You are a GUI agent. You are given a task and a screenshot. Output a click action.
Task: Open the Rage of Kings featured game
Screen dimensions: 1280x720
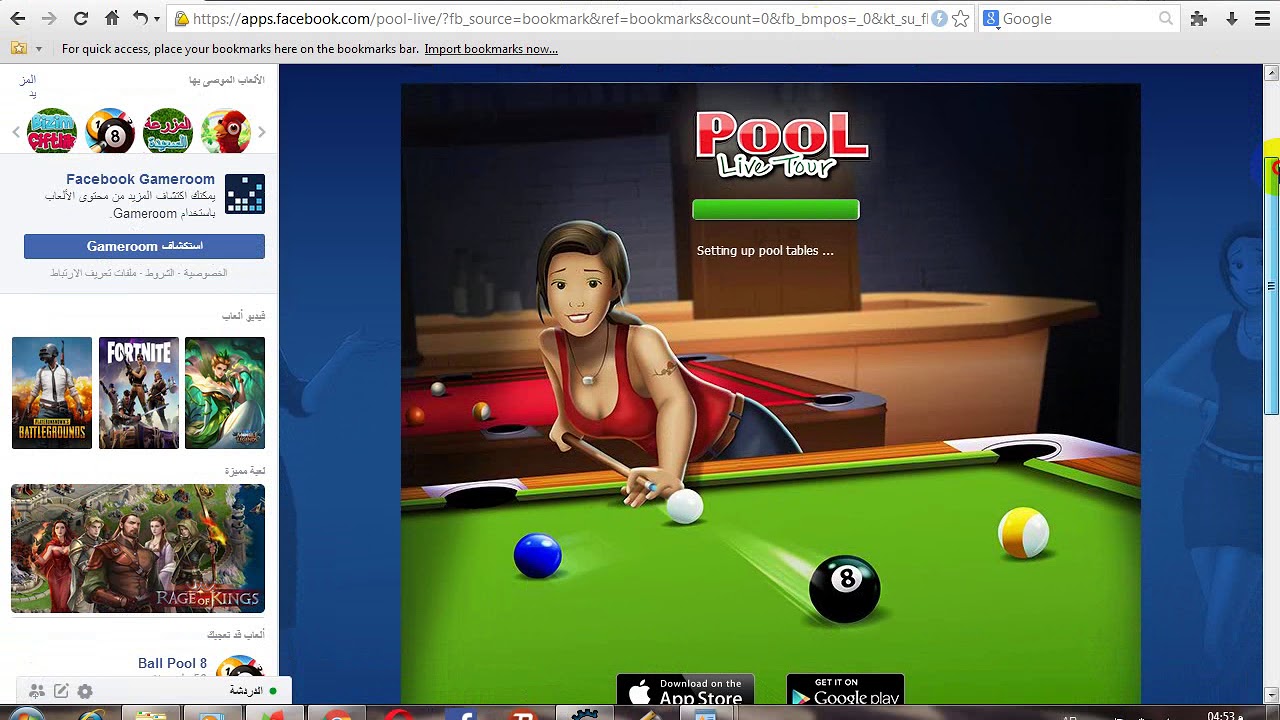(x=138, y=548)
